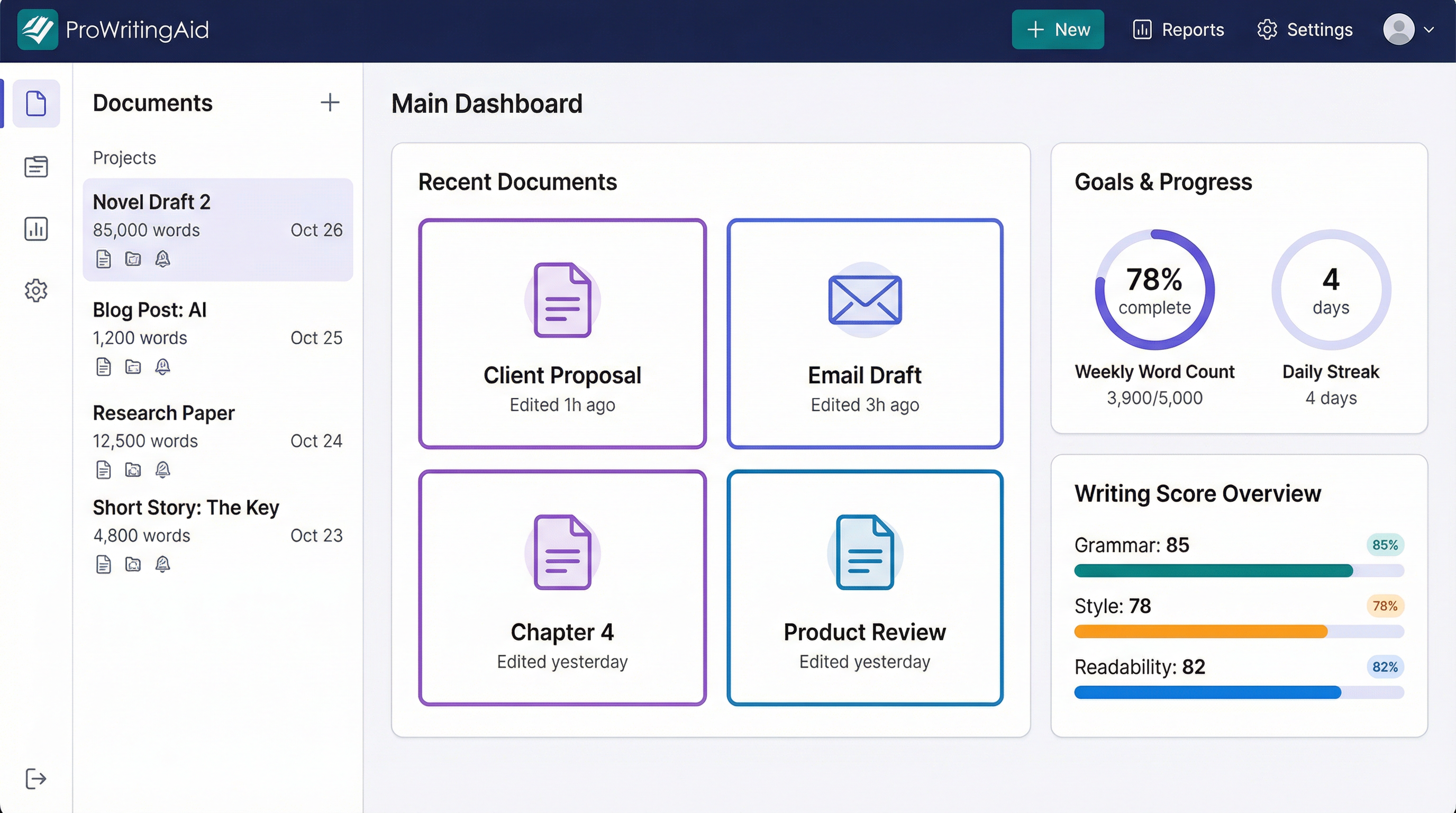Image resolution: width=1456 pixels, height=813 pixels.
Task: Open Reports from the top navigation
Action: point(1177,30)
